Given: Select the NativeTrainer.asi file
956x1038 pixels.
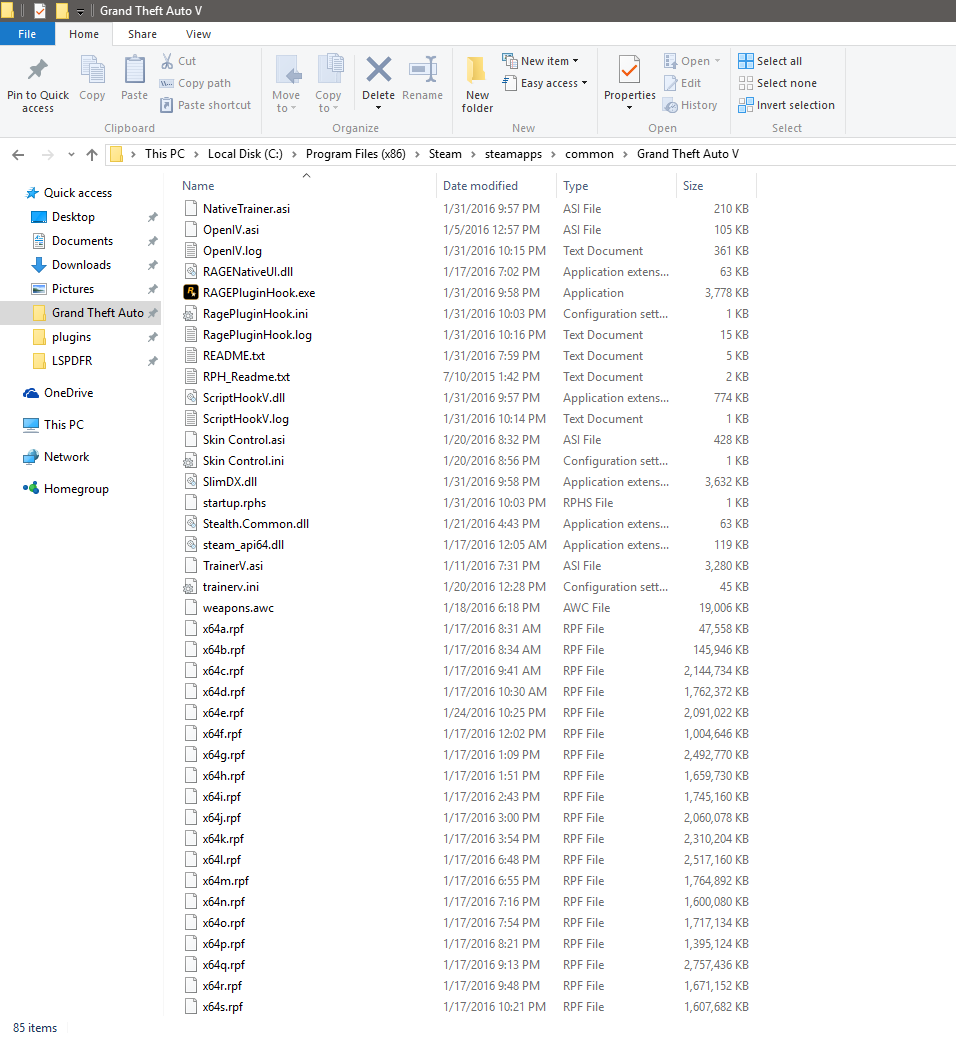Looking at the screenshot, I should [246, 209].
